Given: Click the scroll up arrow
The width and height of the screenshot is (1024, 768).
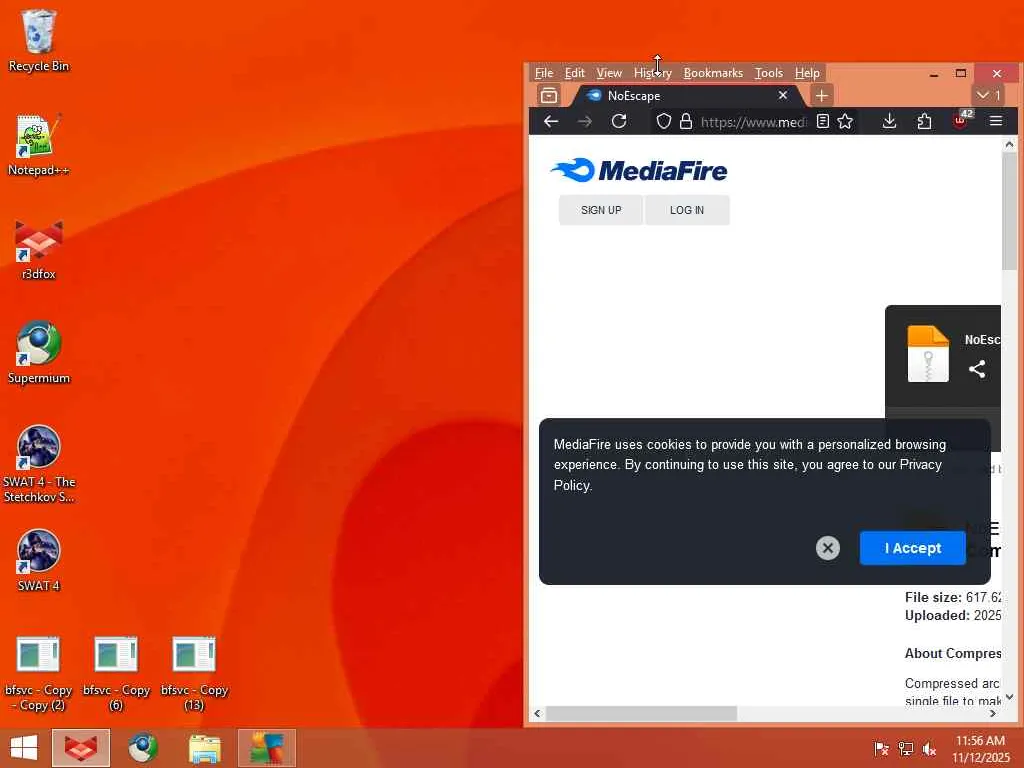Looking at the screenshot, I should [1010, 144].
